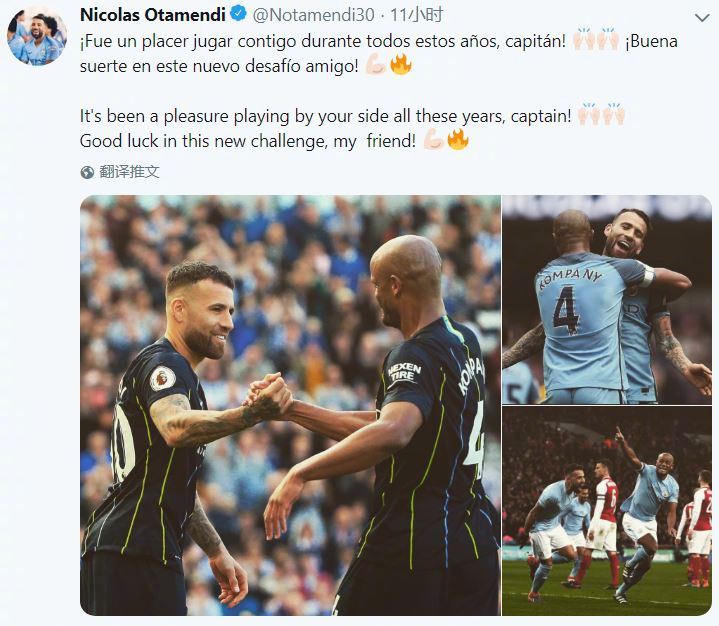This screenshot has width=719, height=626.
Task: Click the blue verified badge icon
Action: (238, 14)
